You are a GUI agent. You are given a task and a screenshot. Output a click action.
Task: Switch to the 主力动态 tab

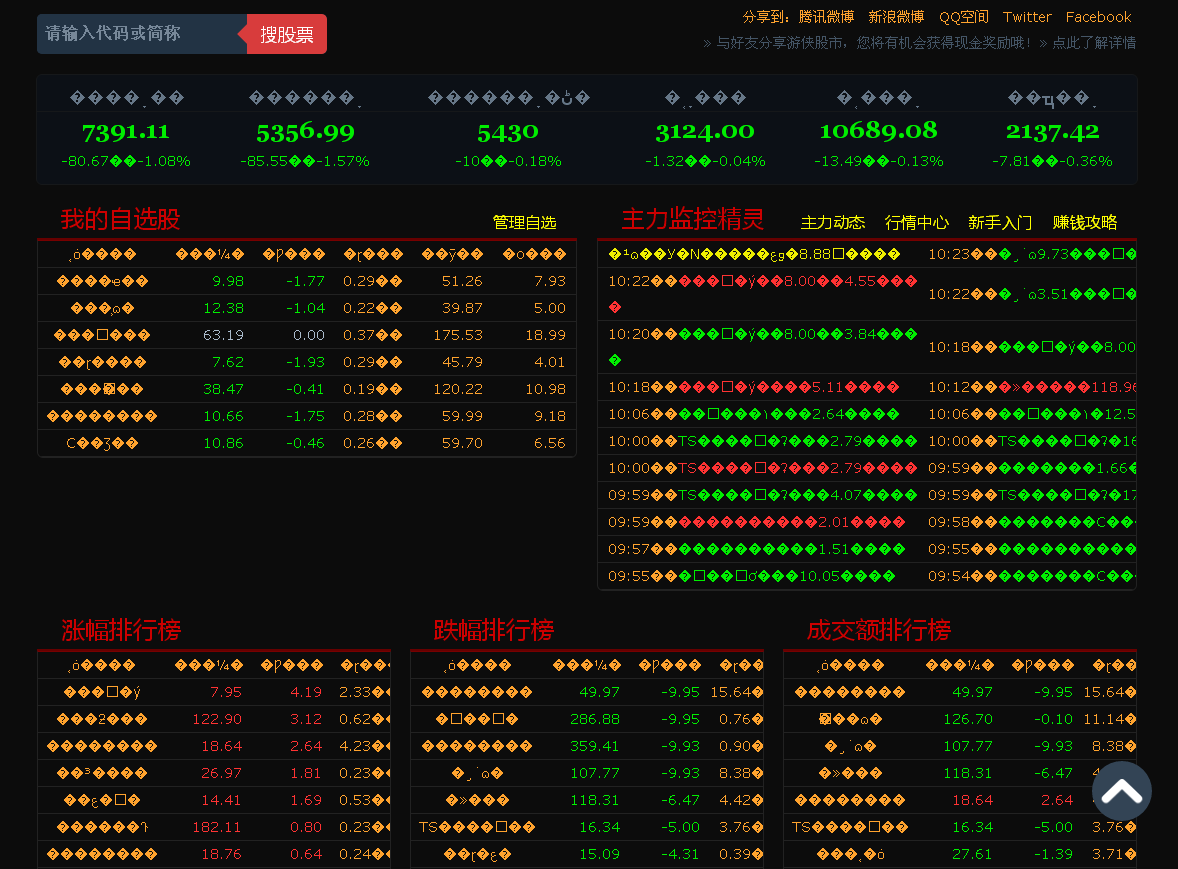coord(833,222)
